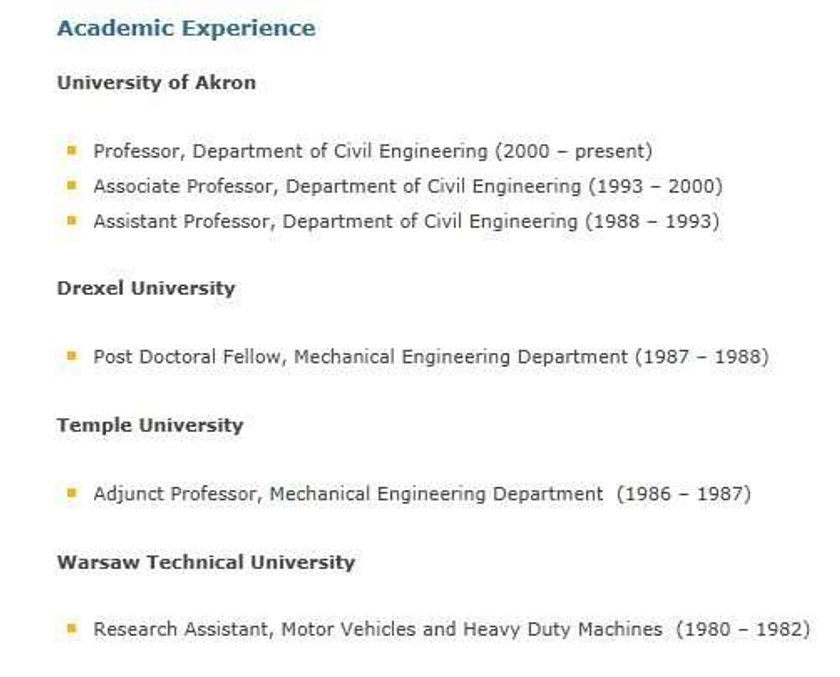This screenshot has width=840, height=677.
Task: Click the bullet icon beside Professor entry
Action: (x=72, y=151)
